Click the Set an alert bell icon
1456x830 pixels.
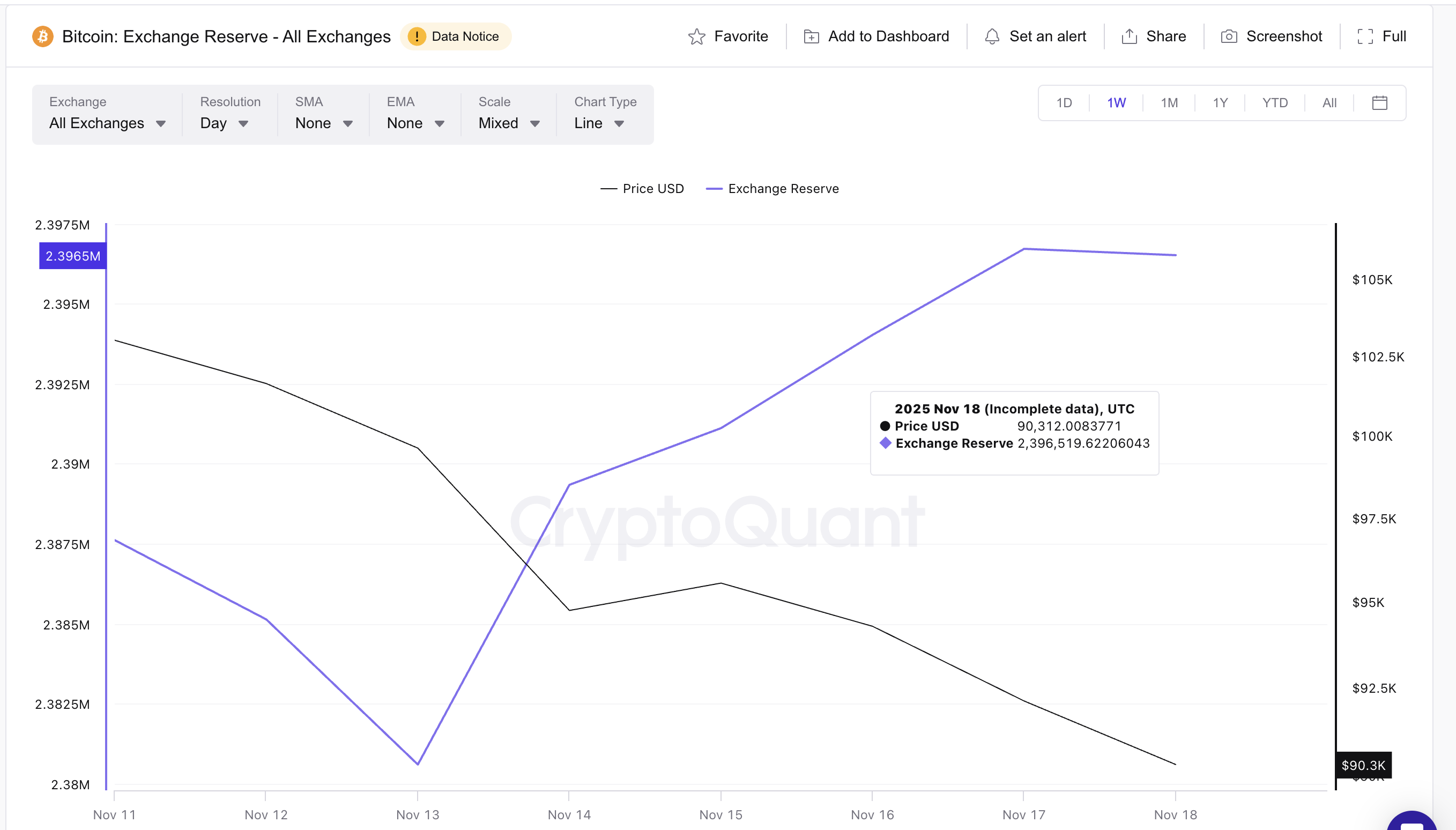pos(992,36)
